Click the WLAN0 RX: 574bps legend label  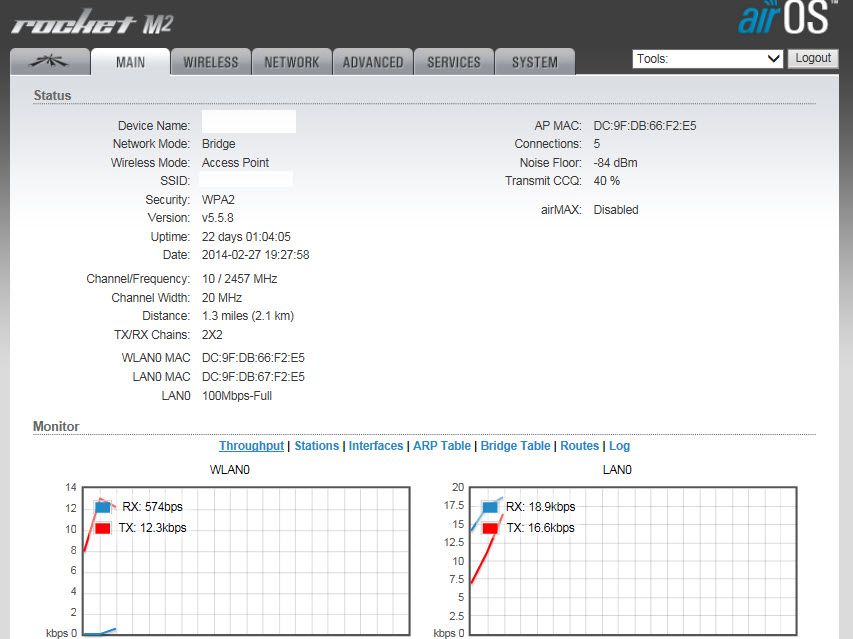152,507
